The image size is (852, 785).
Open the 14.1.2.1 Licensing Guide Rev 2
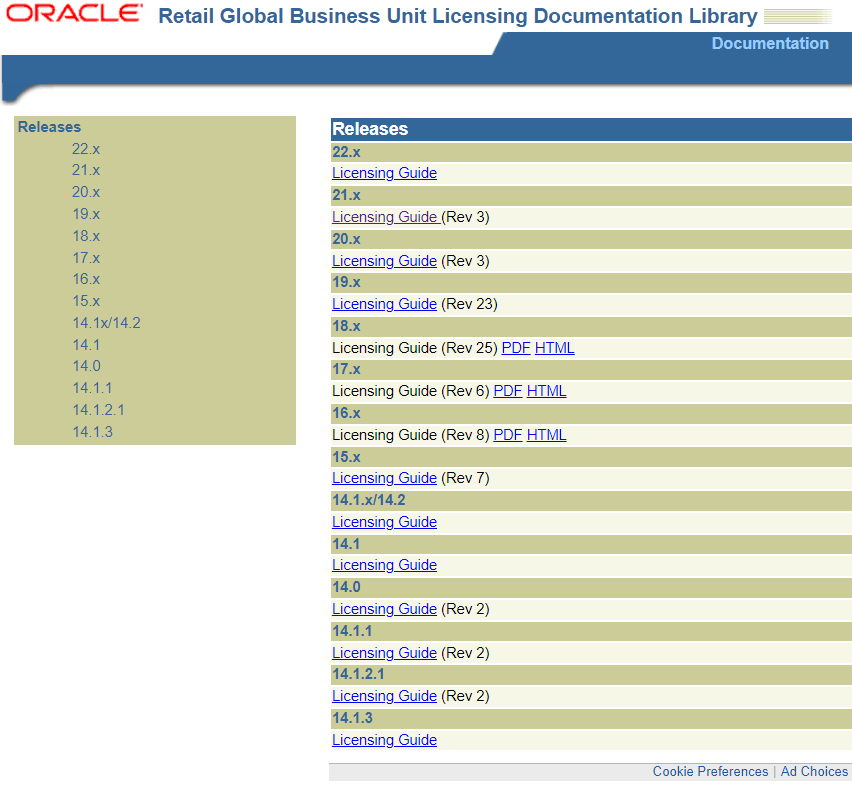coord(384,695)
